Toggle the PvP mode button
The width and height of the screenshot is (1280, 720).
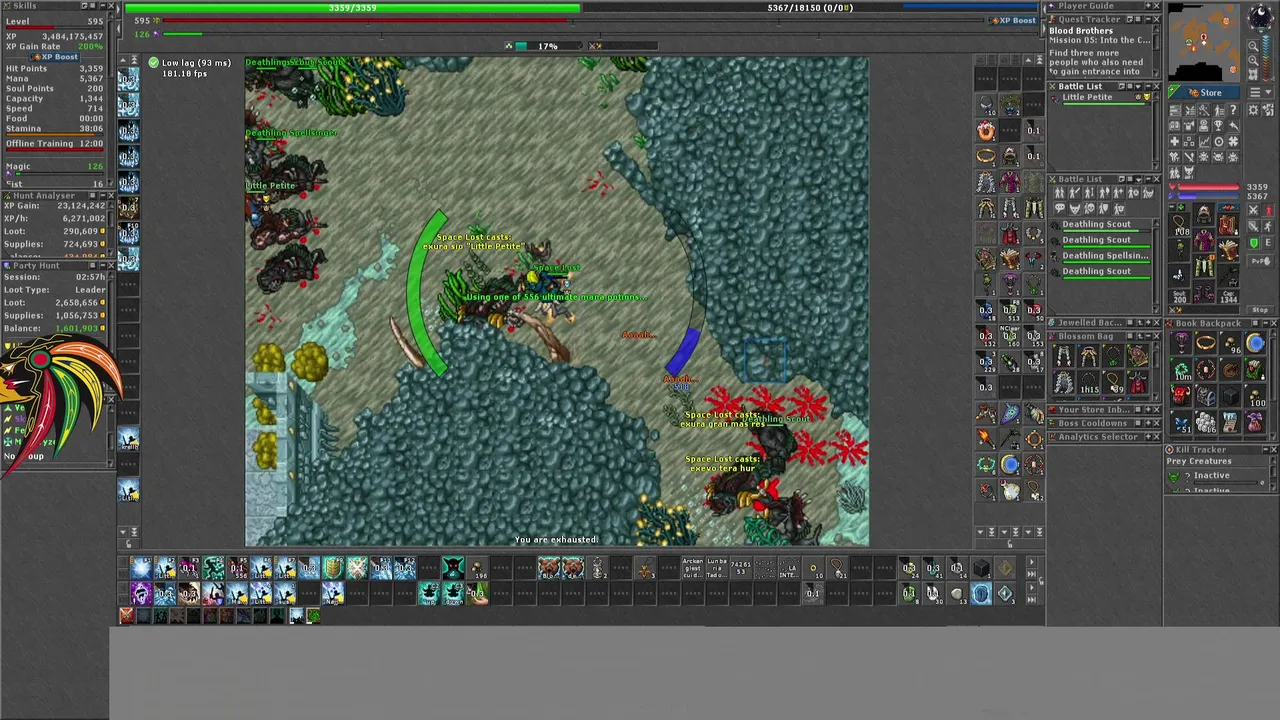click(1261, 261)
